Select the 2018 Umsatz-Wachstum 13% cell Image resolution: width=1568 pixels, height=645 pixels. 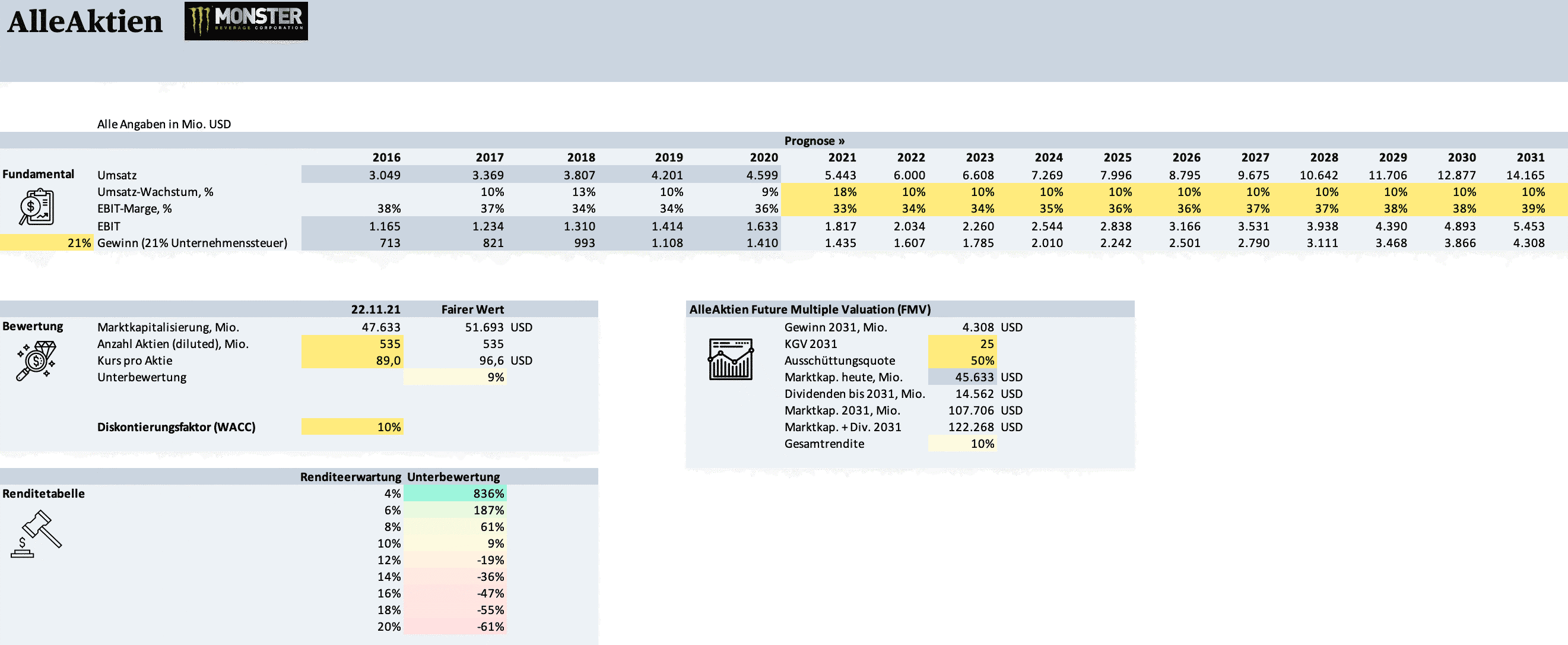(x=583, y=191)
